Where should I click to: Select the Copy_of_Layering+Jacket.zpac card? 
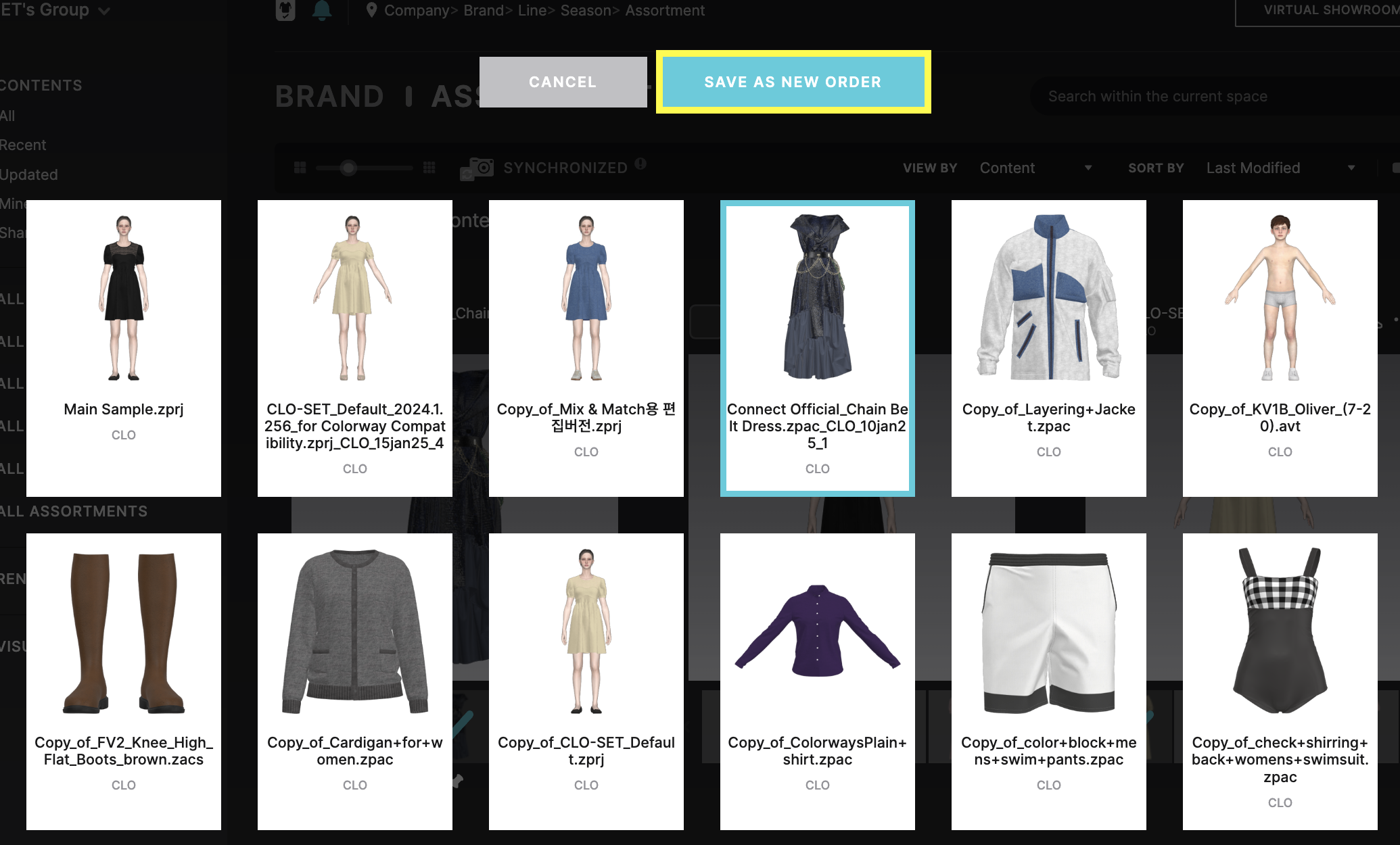pyautogui.click(x=1049, y=348)
